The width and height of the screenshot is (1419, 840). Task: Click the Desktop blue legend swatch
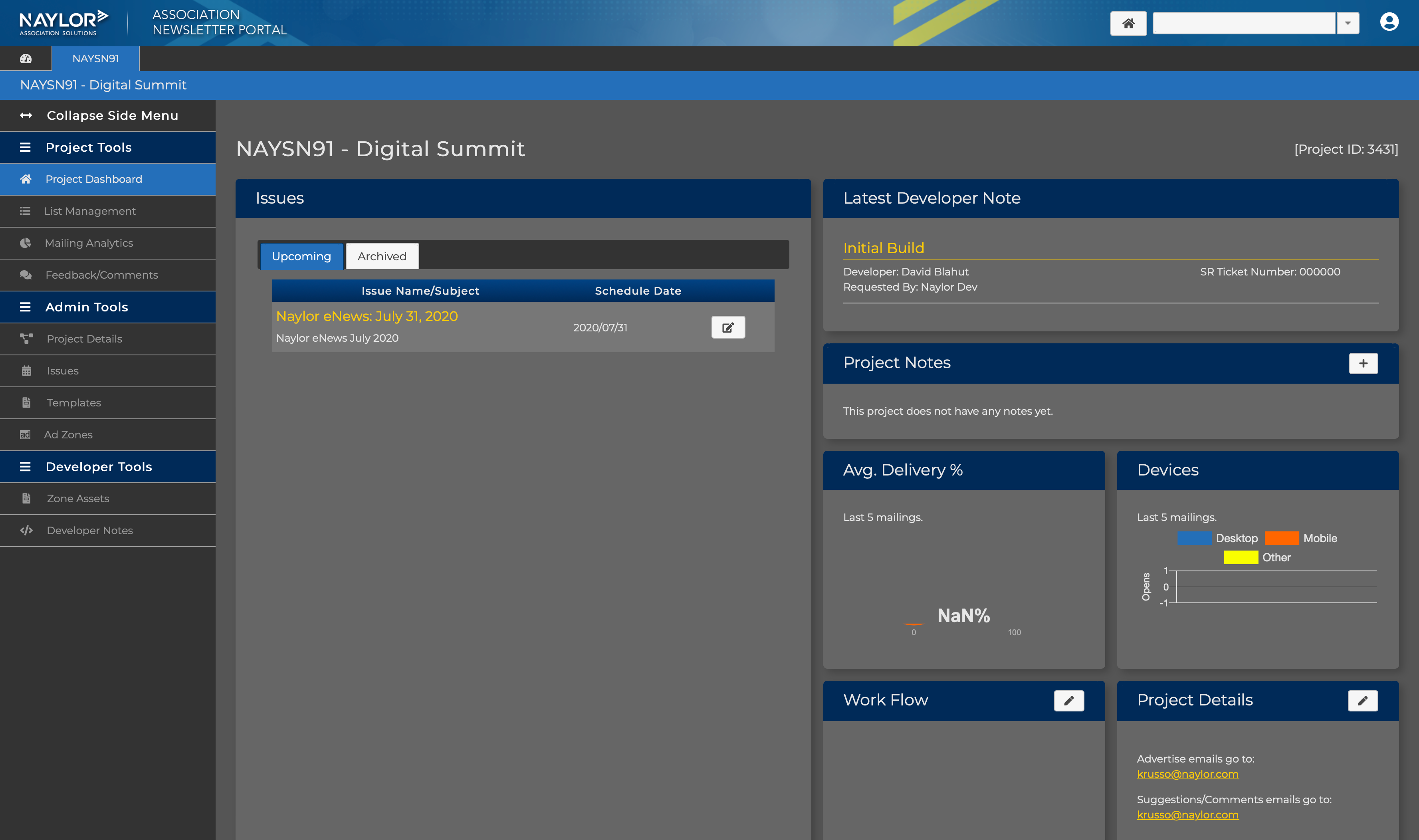[x=1194, y=538]
